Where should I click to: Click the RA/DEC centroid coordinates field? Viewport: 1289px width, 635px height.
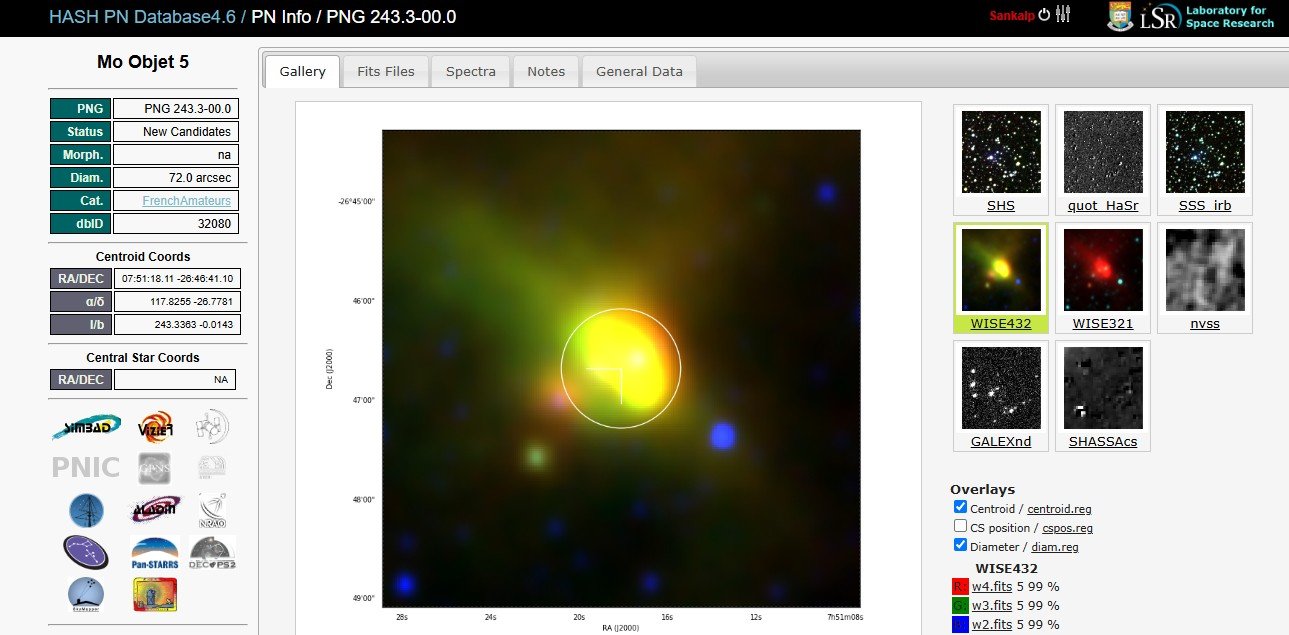[x=177, y=279]
